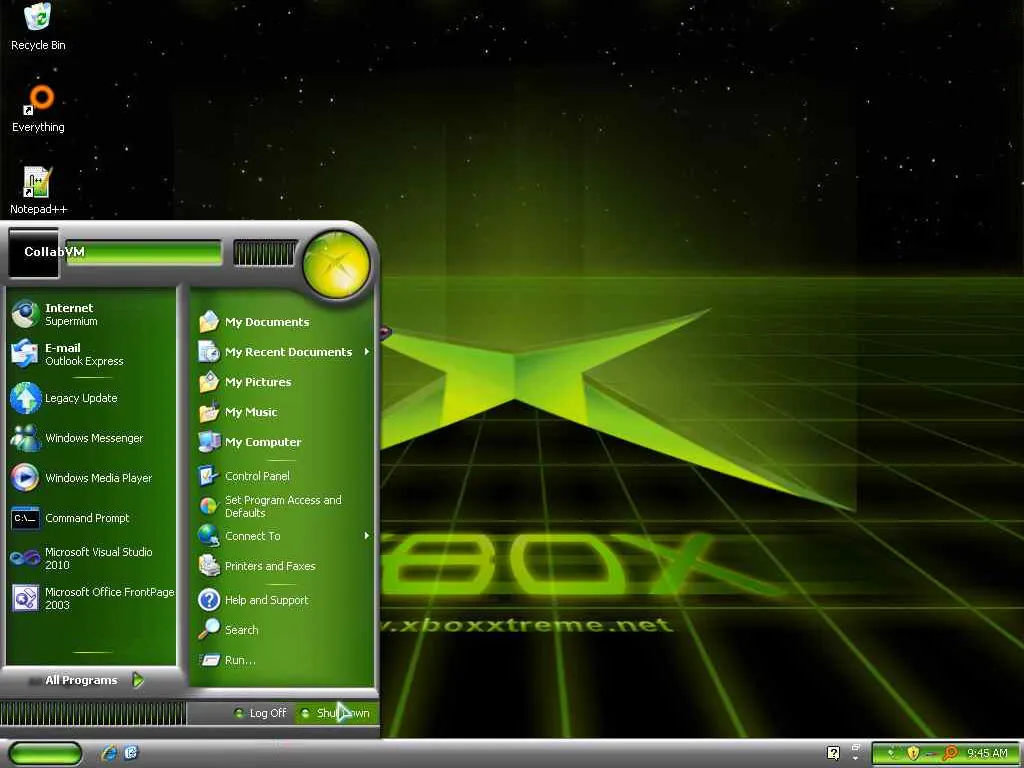Screen dimensions: 1024x768
Task: Launch Legacy Update icon
Action: point(25,398)
